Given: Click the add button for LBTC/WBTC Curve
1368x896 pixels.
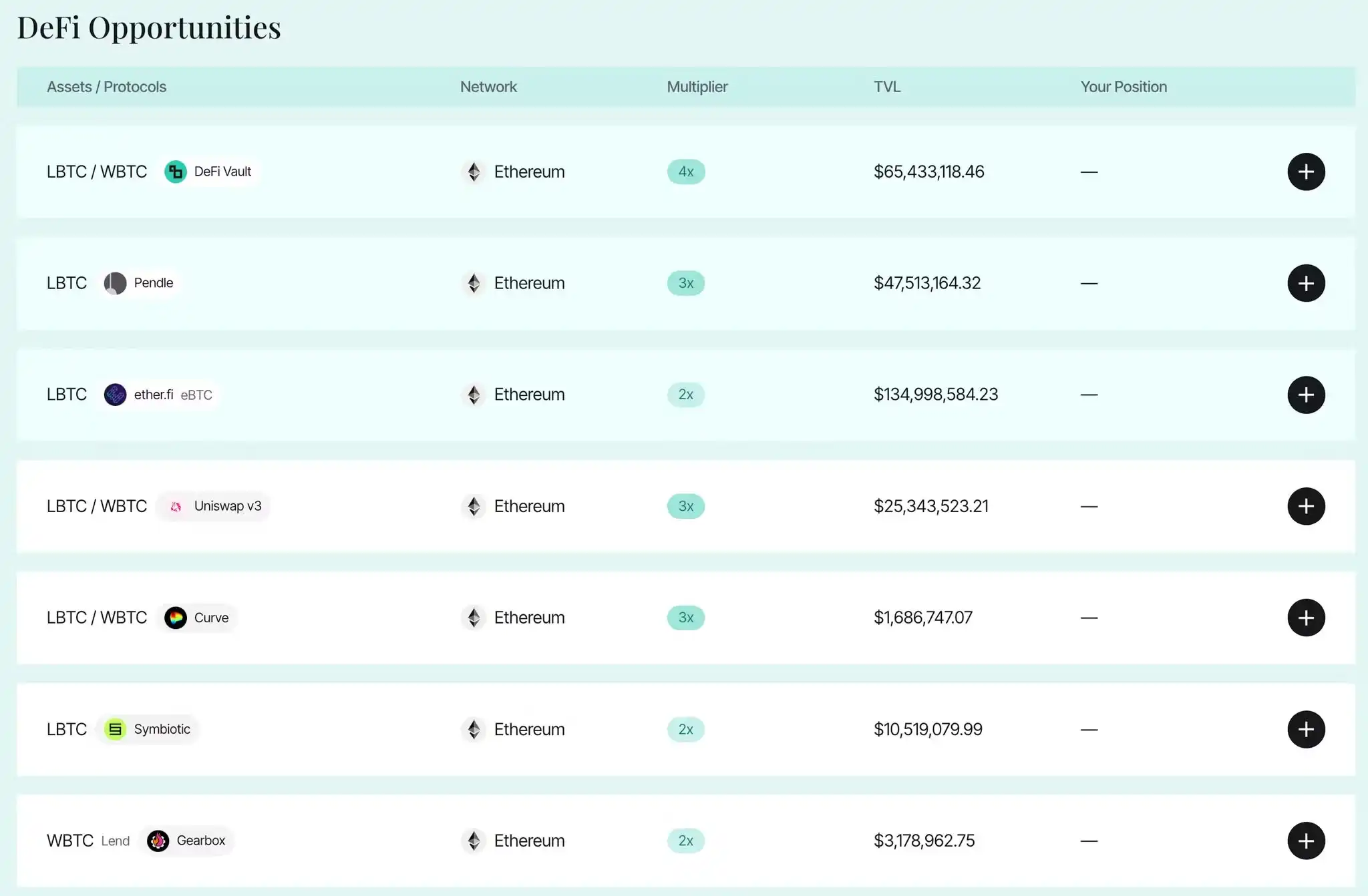Looking at the screenshot, I should pyautogui.click(x=1306, y=617).
